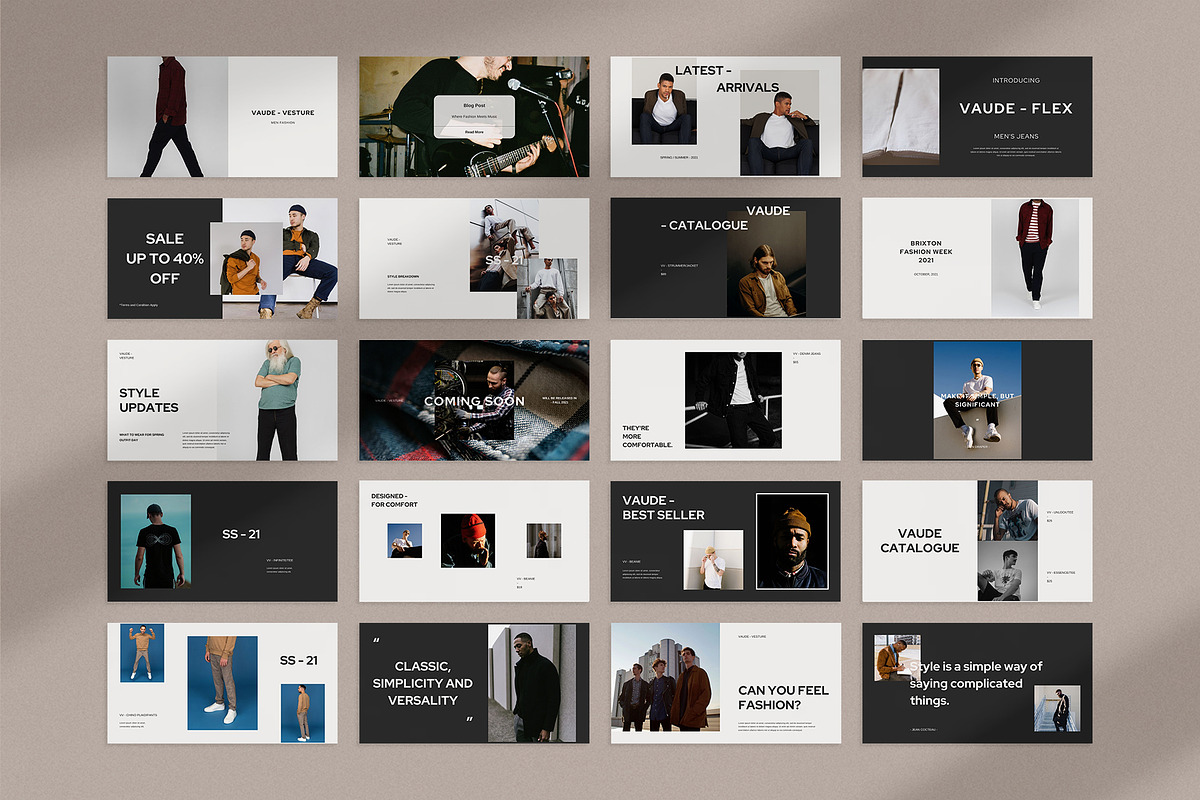Open the VAUDE - FLEX men's jeans slide
Image resolution: width=1200 pixels, height=800 pixels.
pyautogui.click(x=977, y=117)
